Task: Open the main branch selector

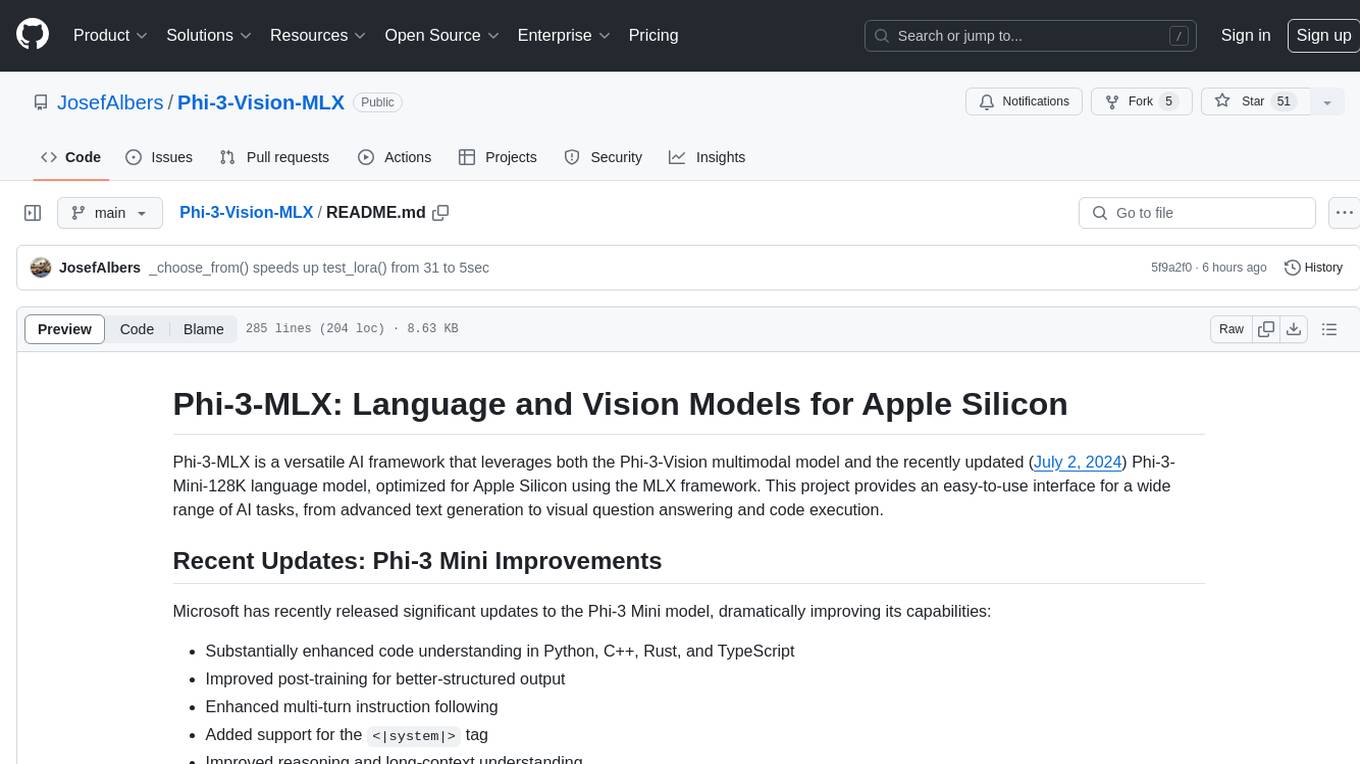Action: (x=109, y=213)
